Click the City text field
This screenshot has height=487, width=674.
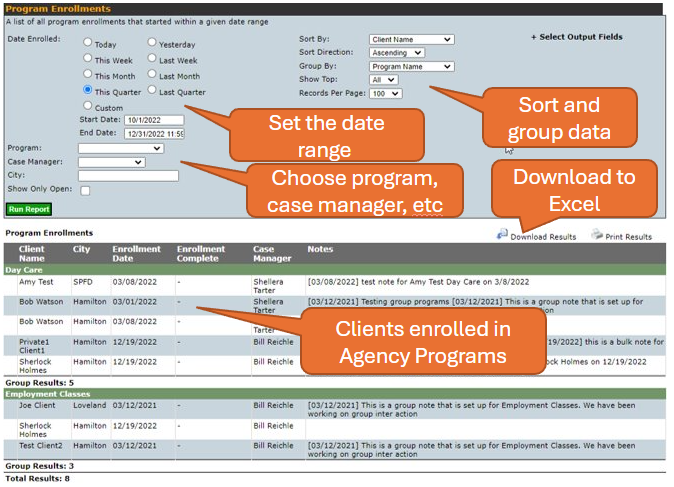(x=127, y=175)
